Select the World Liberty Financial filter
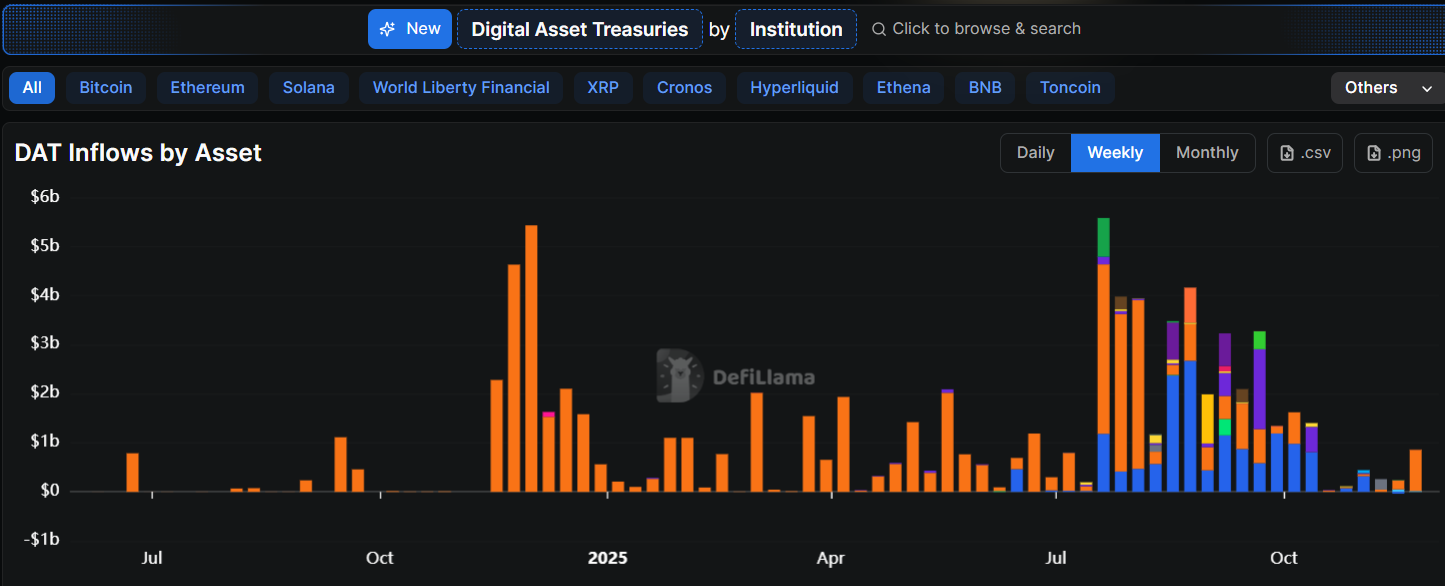Screen dimensions: 1445x586 pyautogui.click(x=460, y=88)
